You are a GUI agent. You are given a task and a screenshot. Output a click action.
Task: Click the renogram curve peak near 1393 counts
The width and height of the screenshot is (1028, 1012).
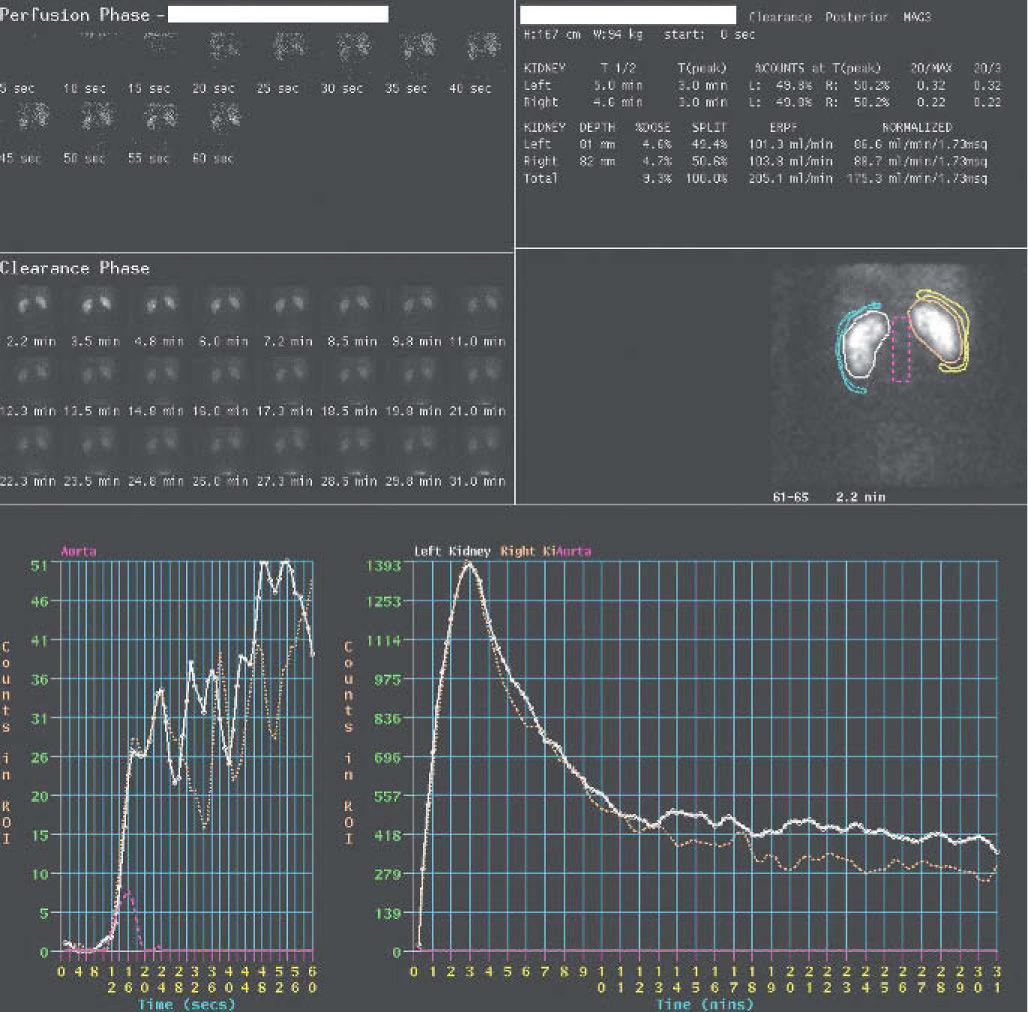click(x=467, y=565)
